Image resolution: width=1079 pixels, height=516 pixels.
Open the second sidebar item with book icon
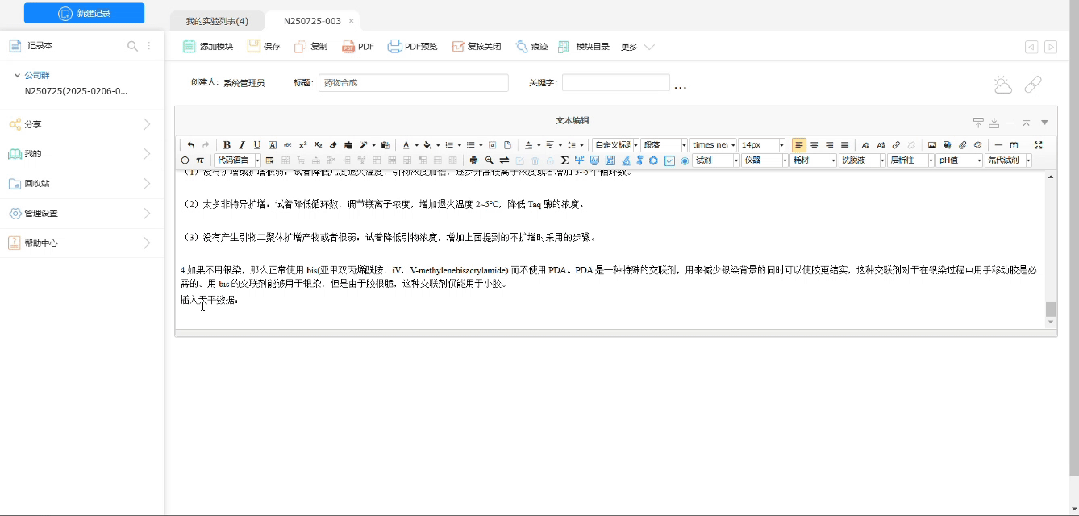click(x=82, y=154)
